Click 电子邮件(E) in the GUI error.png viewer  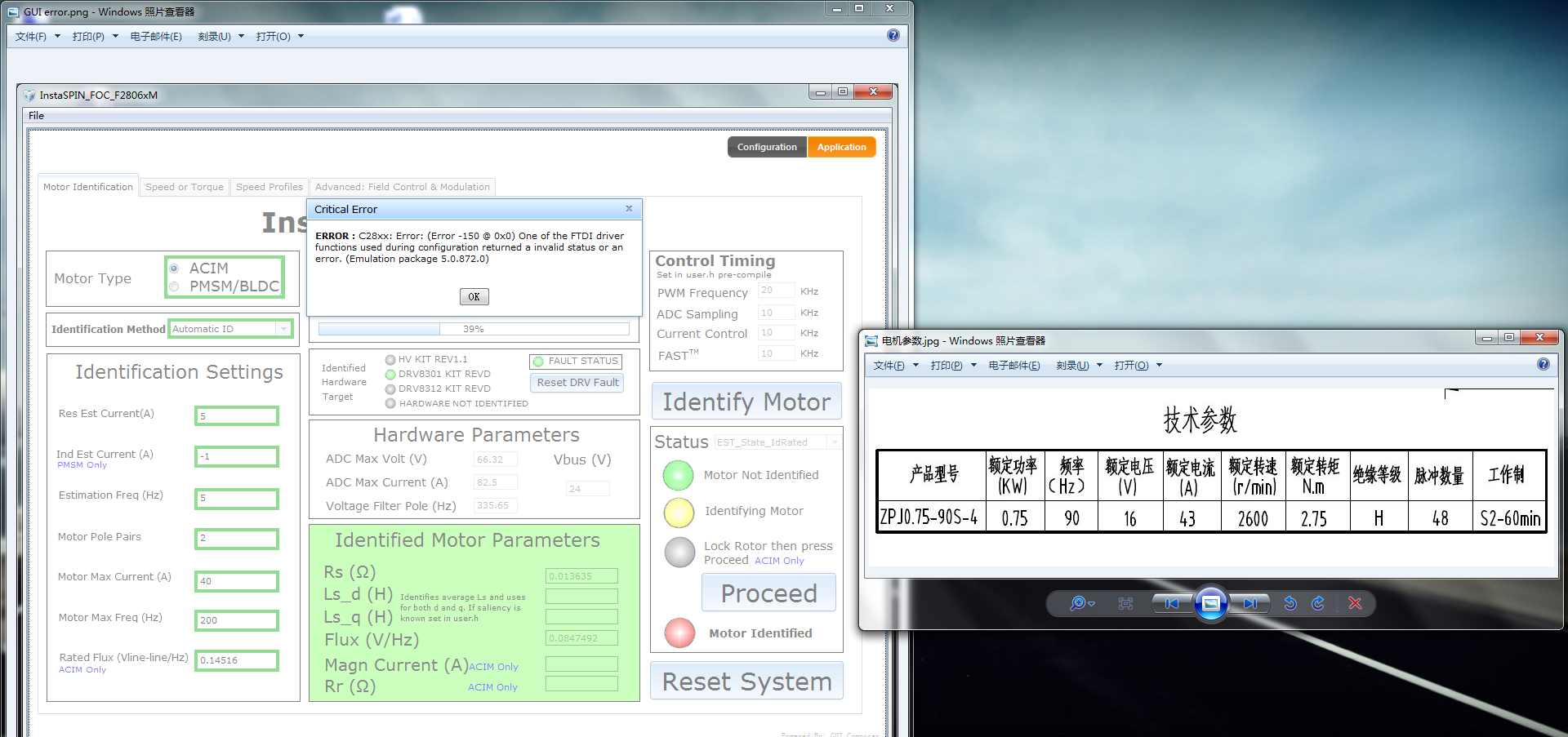pyautogui.click(x=156, y=37)
